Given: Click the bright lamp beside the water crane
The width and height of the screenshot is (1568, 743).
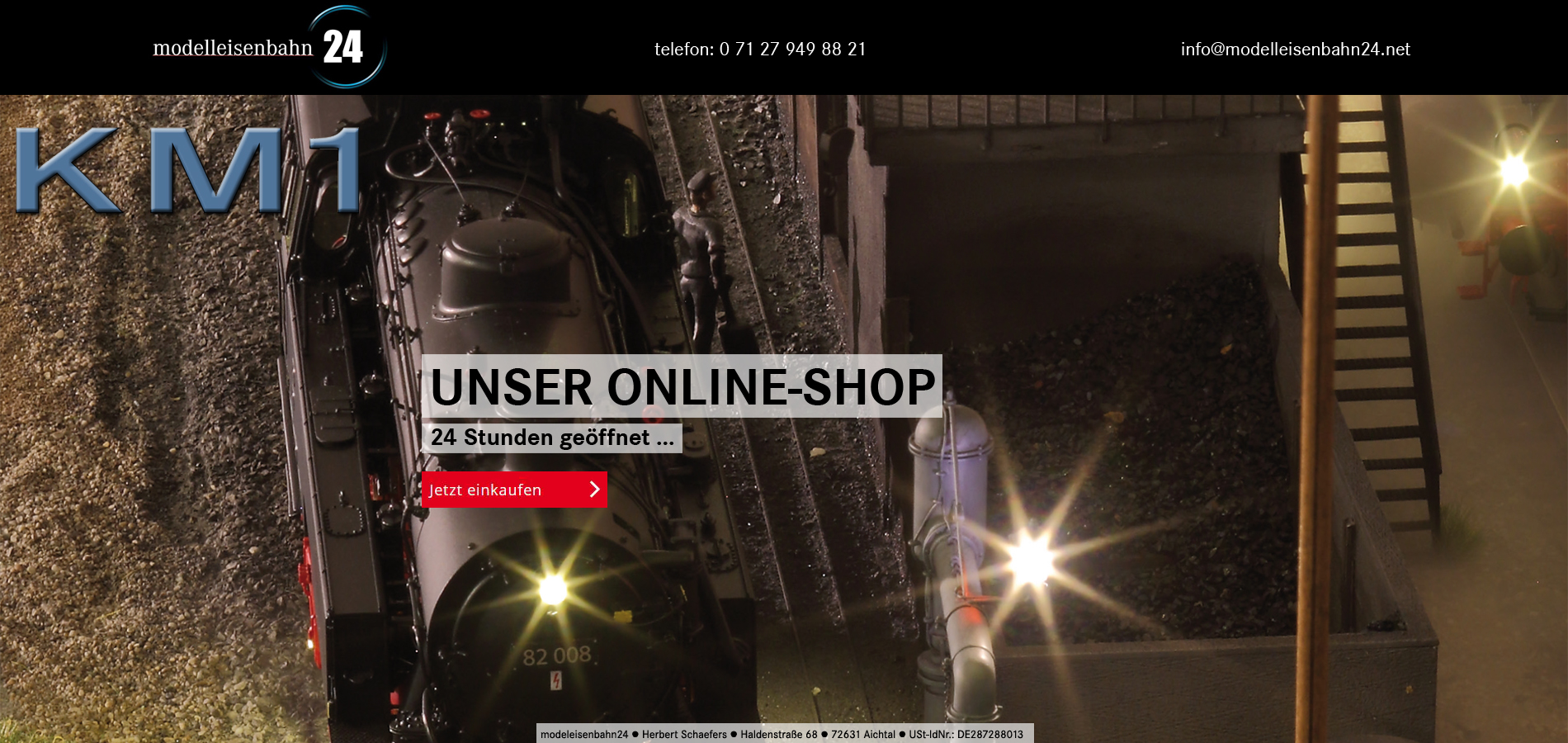Looking at the screenshot, I should (1030, 561).
